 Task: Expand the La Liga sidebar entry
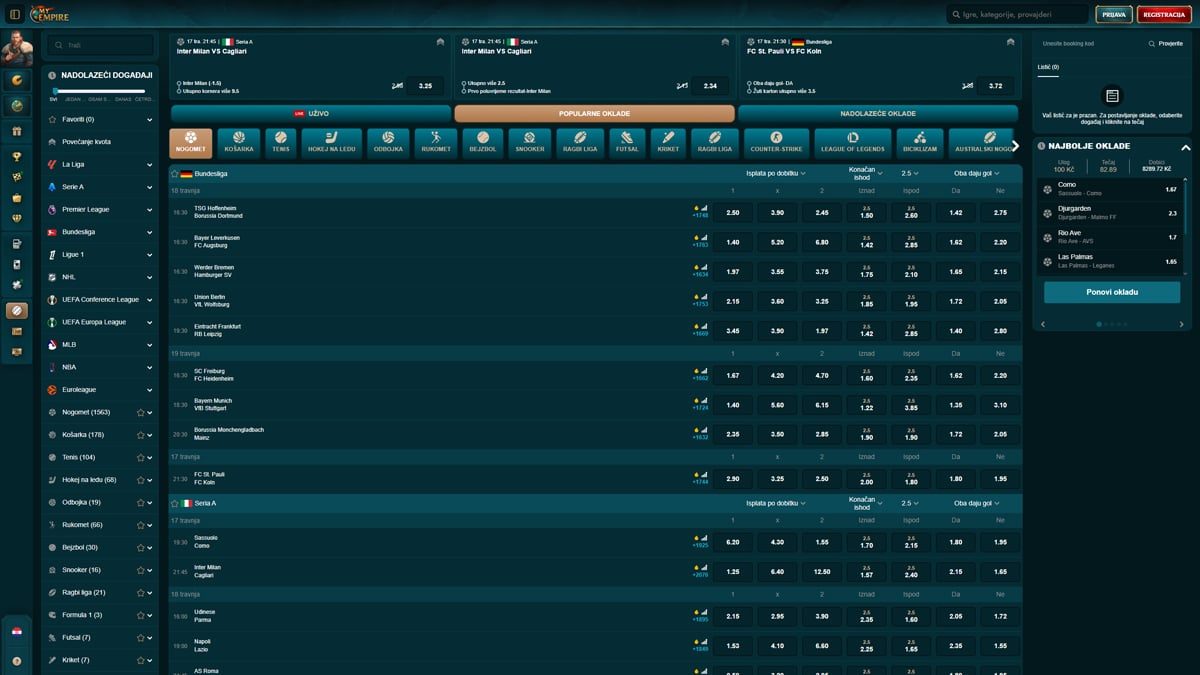(x=150, y=164)
